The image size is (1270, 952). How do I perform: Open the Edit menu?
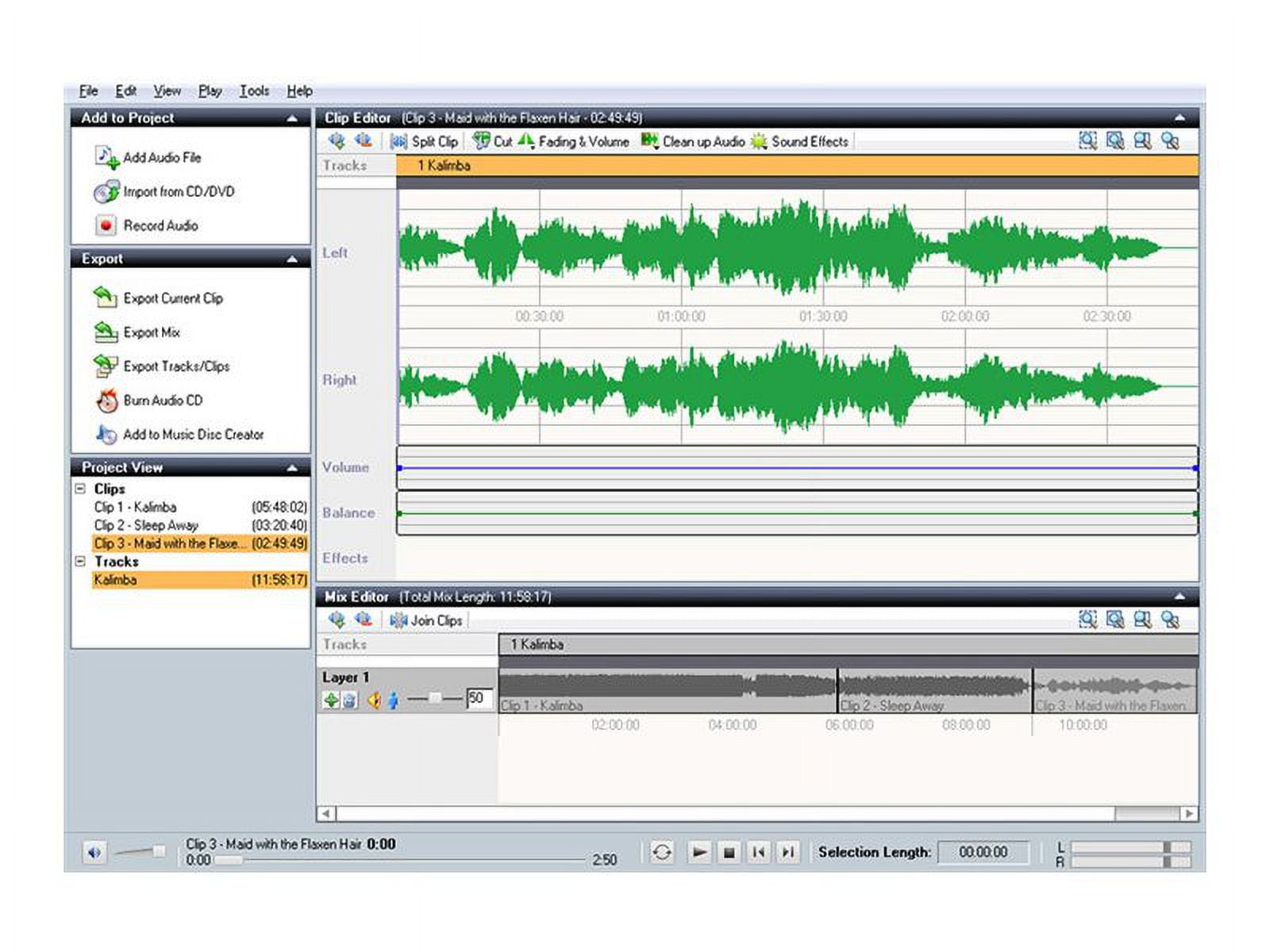coord(125,91)
